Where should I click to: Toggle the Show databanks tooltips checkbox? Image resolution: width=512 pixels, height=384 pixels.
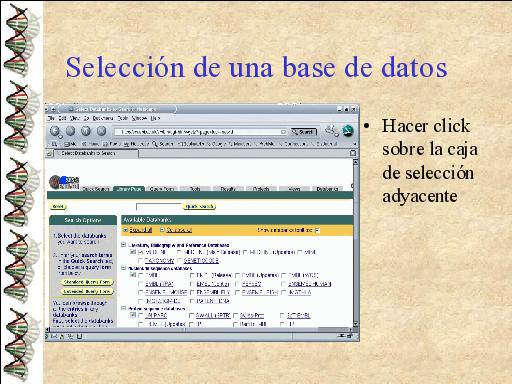pos(317,230)
